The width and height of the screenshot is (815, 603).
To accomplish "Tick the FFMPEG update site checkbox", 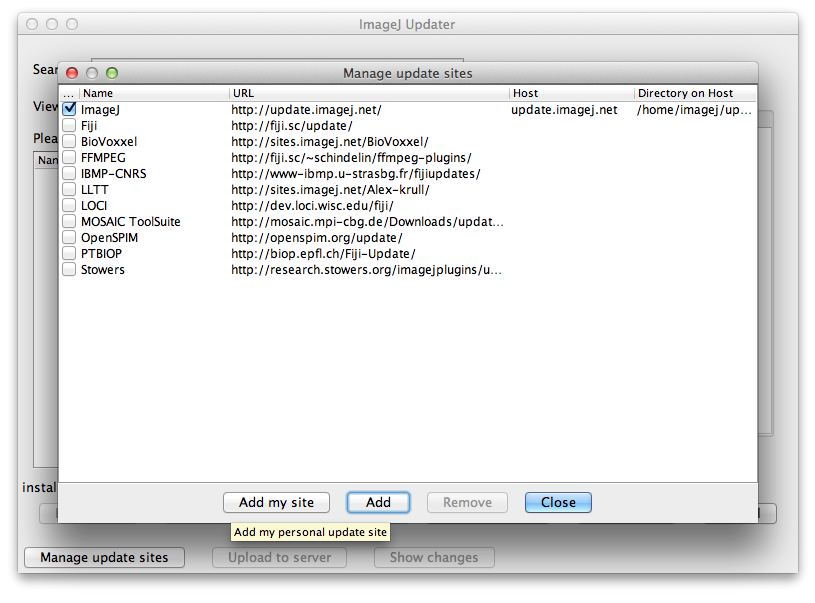I will [x=69, y=158].
